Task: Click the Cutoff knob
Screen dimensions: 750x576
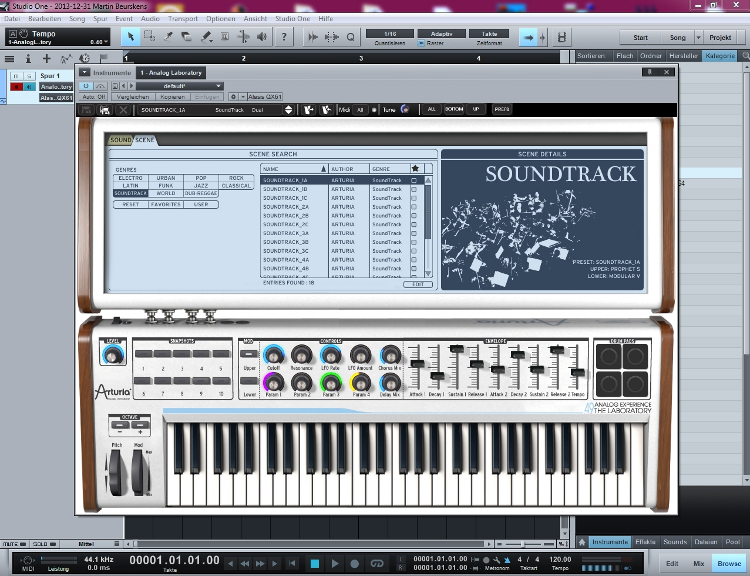Action: coord(273,355)
